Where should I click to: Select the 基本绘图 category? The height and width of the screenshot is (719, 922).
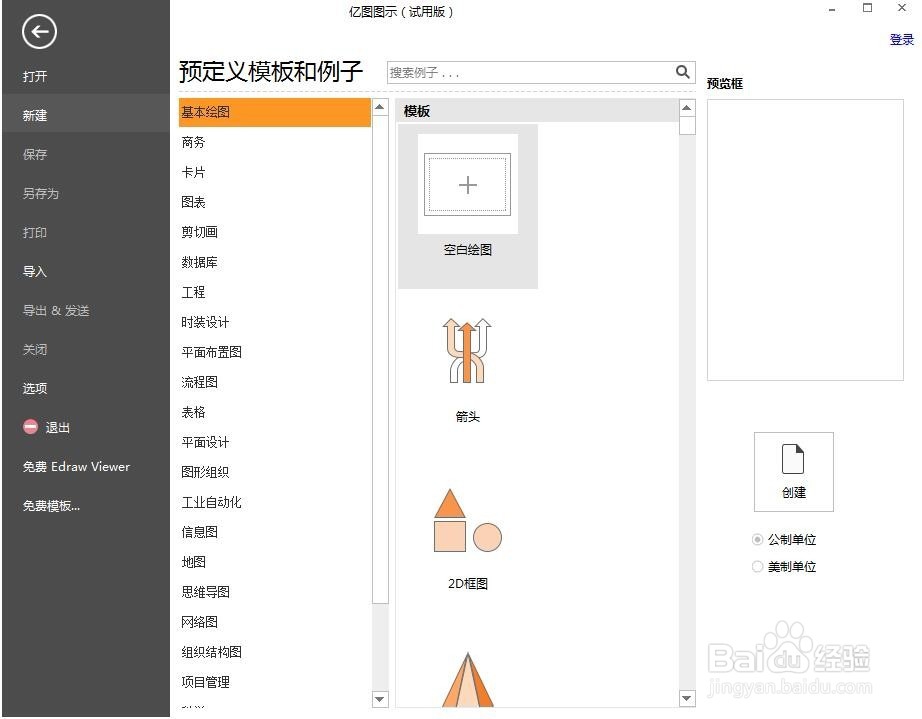point(275,112)
